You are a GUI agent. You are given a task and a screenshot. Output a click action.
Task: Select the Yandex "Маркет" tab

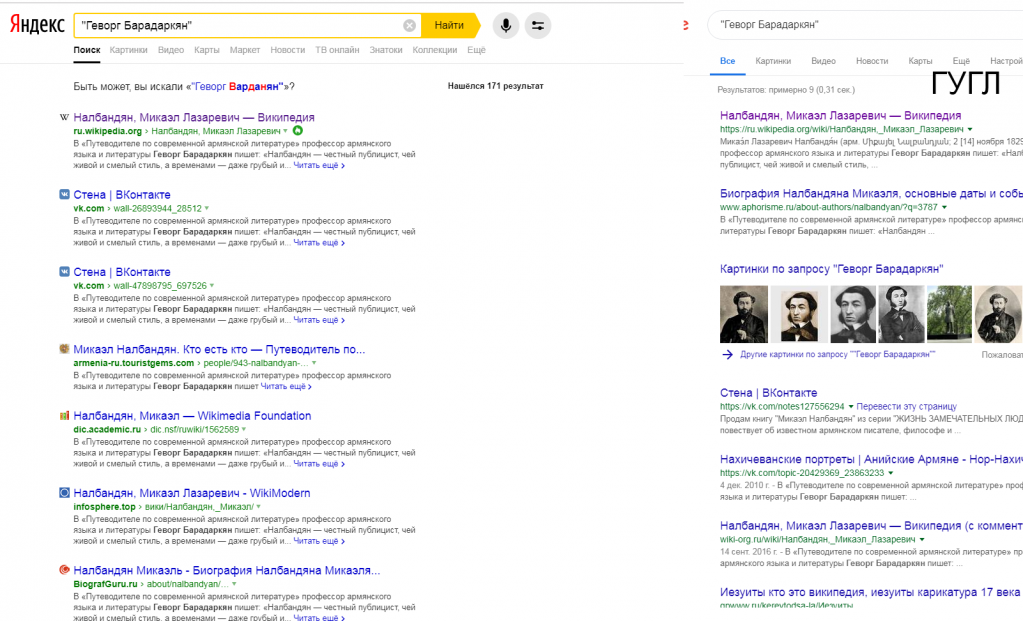(x=245, y=50)
